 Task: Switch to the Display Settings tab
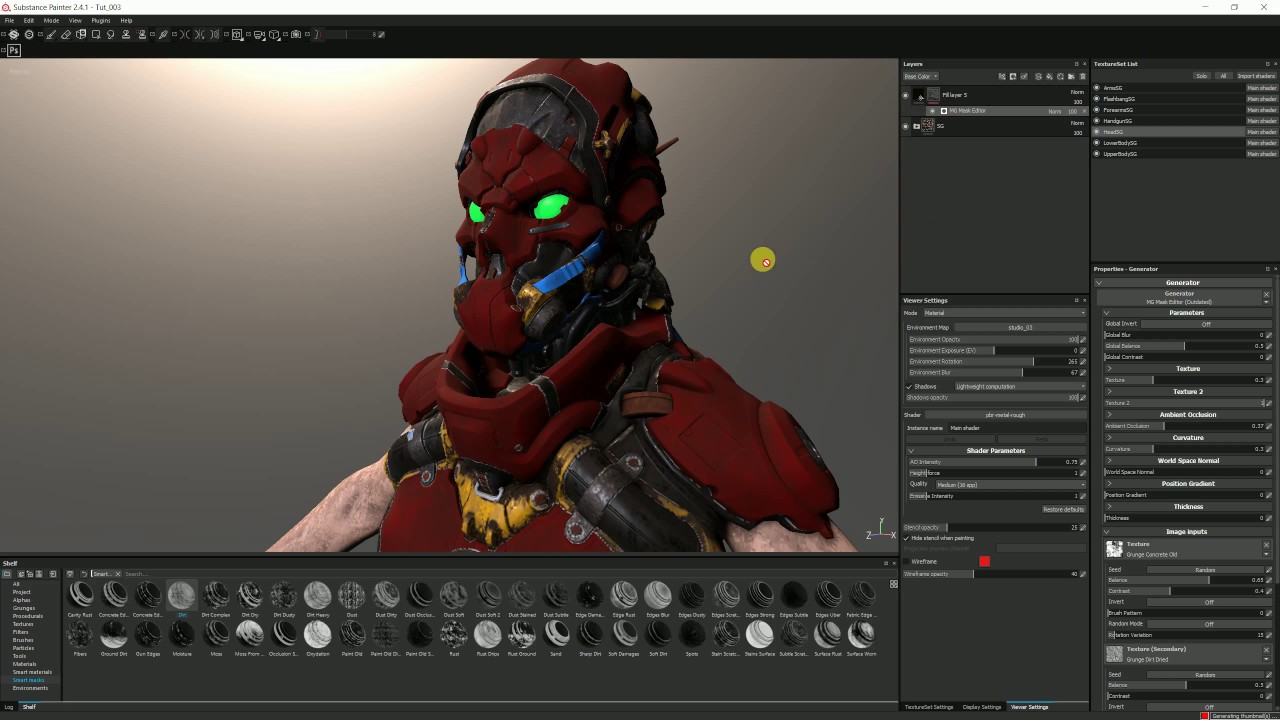(x=982, y=707)
